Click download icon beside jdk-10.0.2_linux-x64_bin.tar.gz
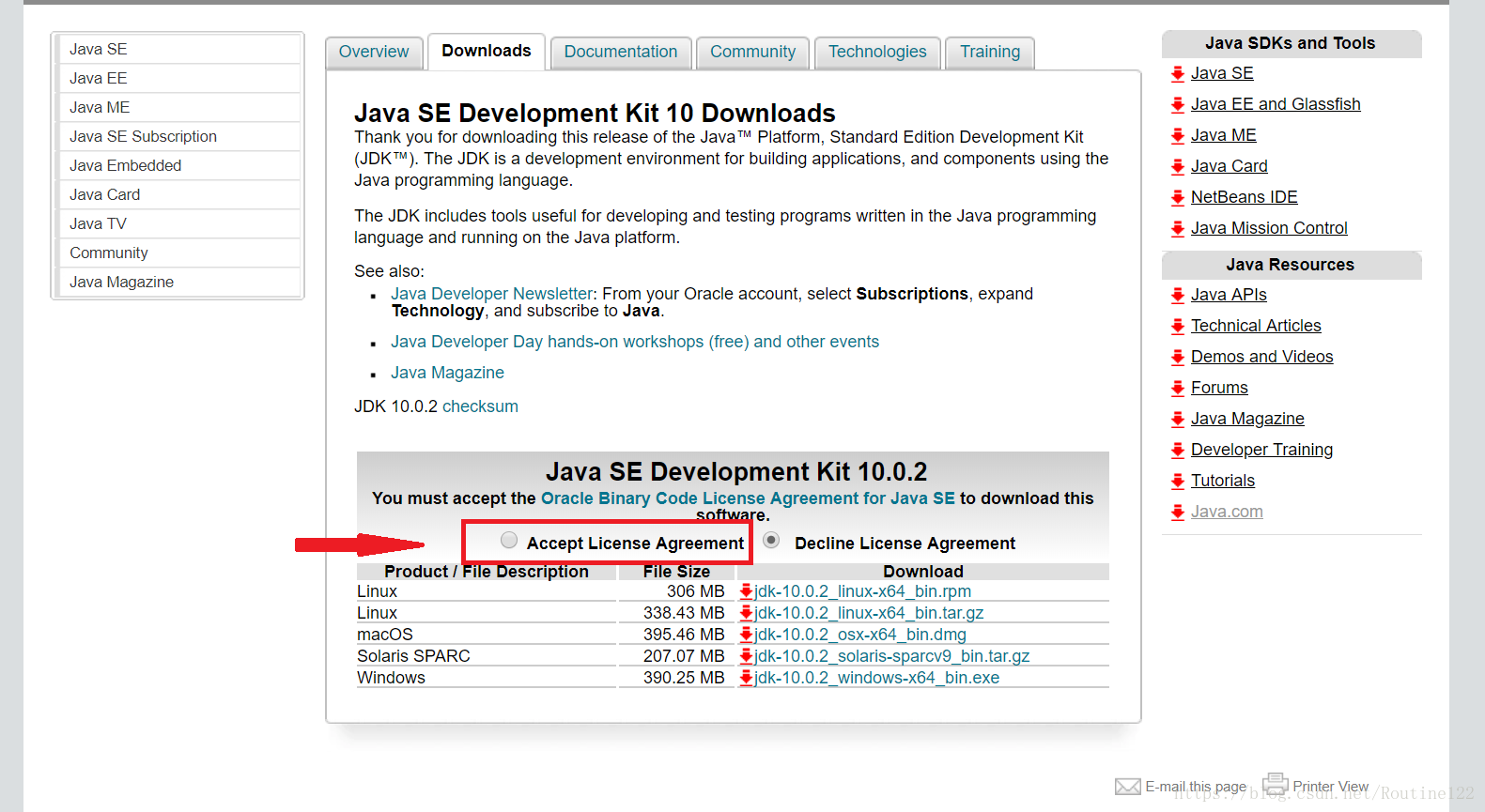1485x812 pixels. tap(746, 613)
